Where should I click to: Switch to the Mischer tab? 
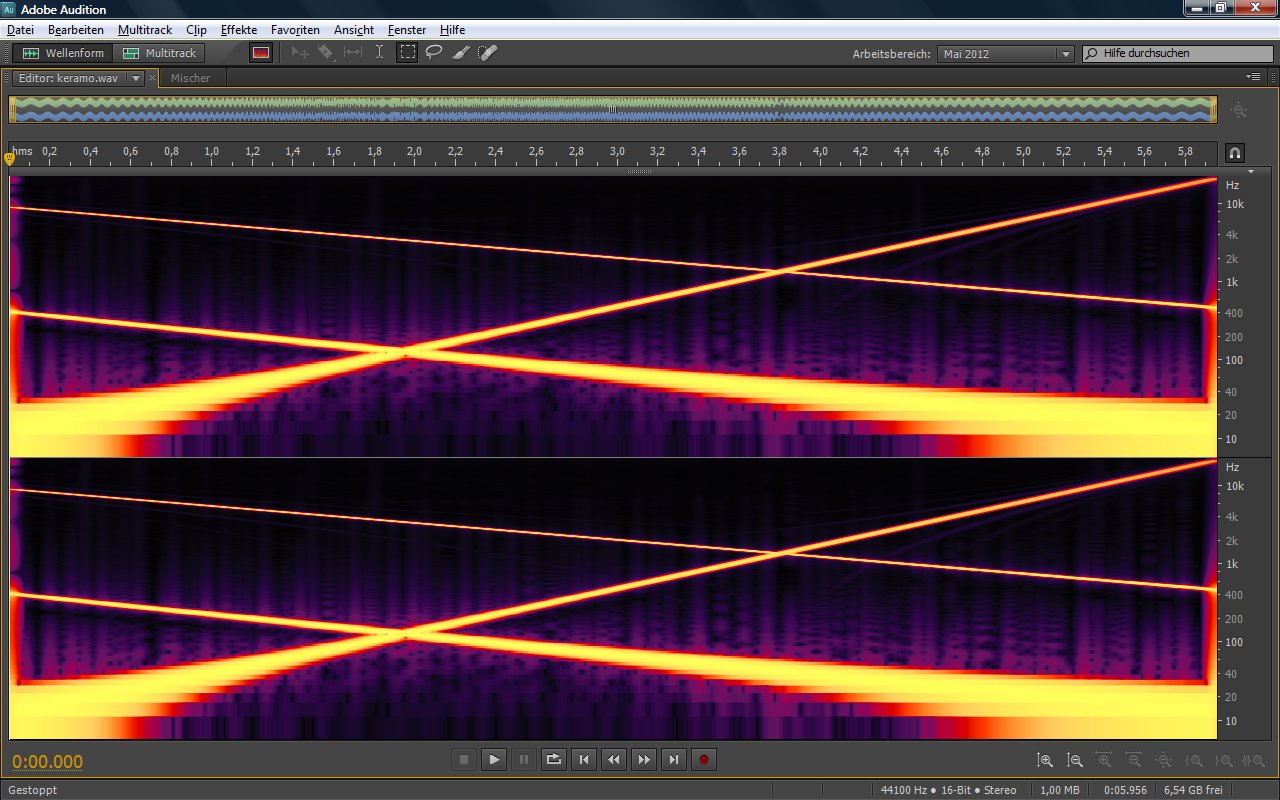(x=190, y=78)
